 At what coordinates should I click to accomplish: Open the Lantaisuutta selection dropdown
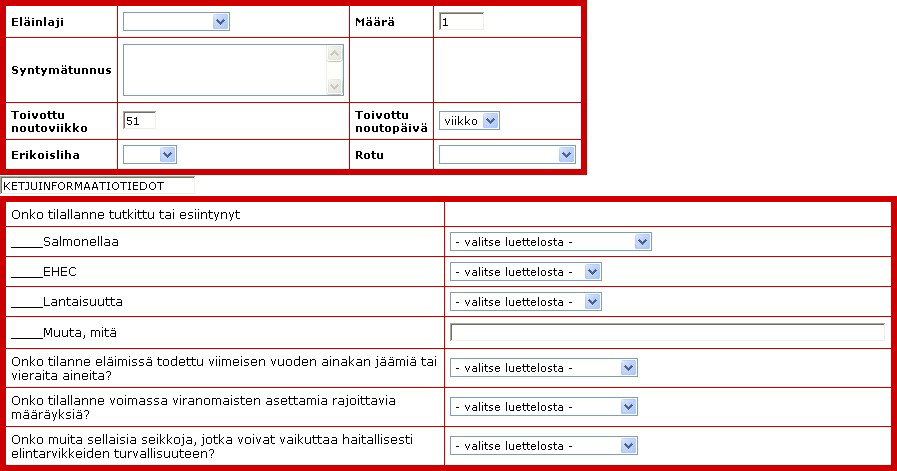pos(526,302)
